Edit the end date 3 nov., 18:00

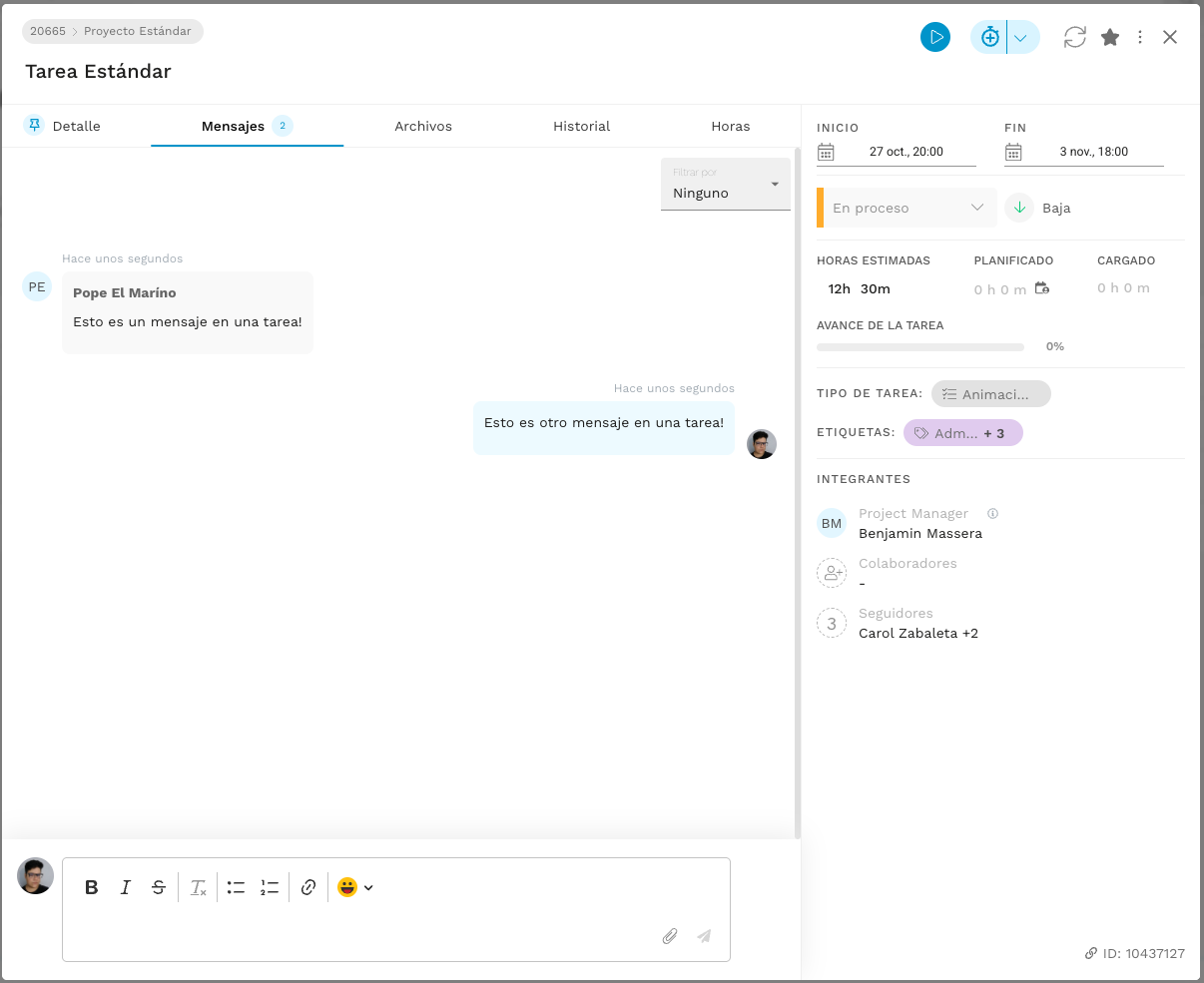point(1094,152)
